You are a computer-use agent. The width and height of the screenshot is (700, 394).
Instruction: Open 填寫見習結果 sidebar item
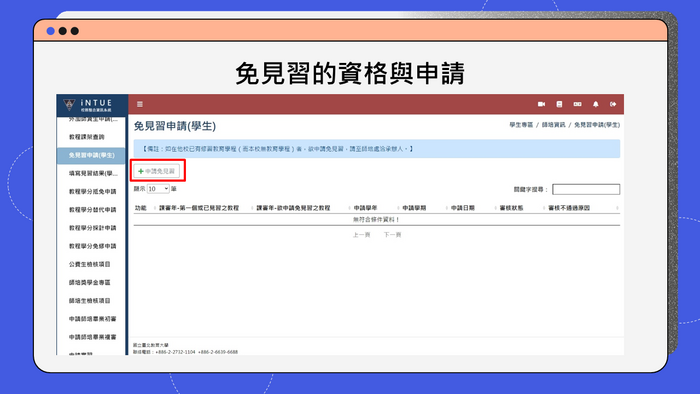[92, 174]
